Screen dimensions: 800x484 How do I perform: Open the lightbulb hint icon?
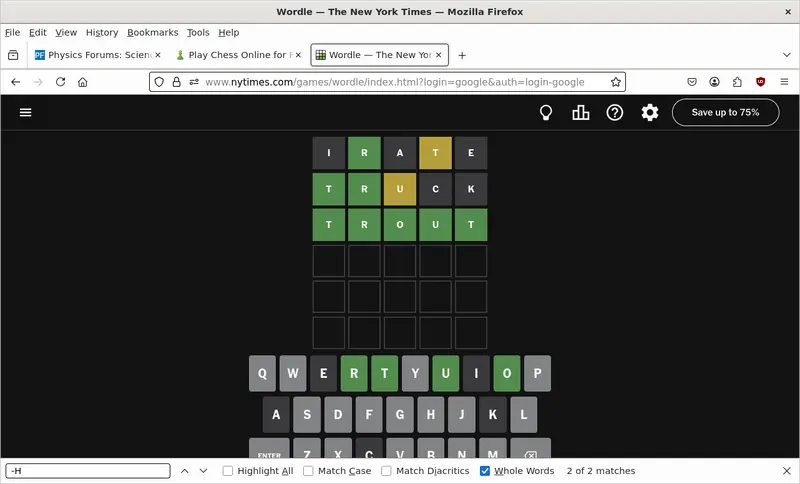546,113
